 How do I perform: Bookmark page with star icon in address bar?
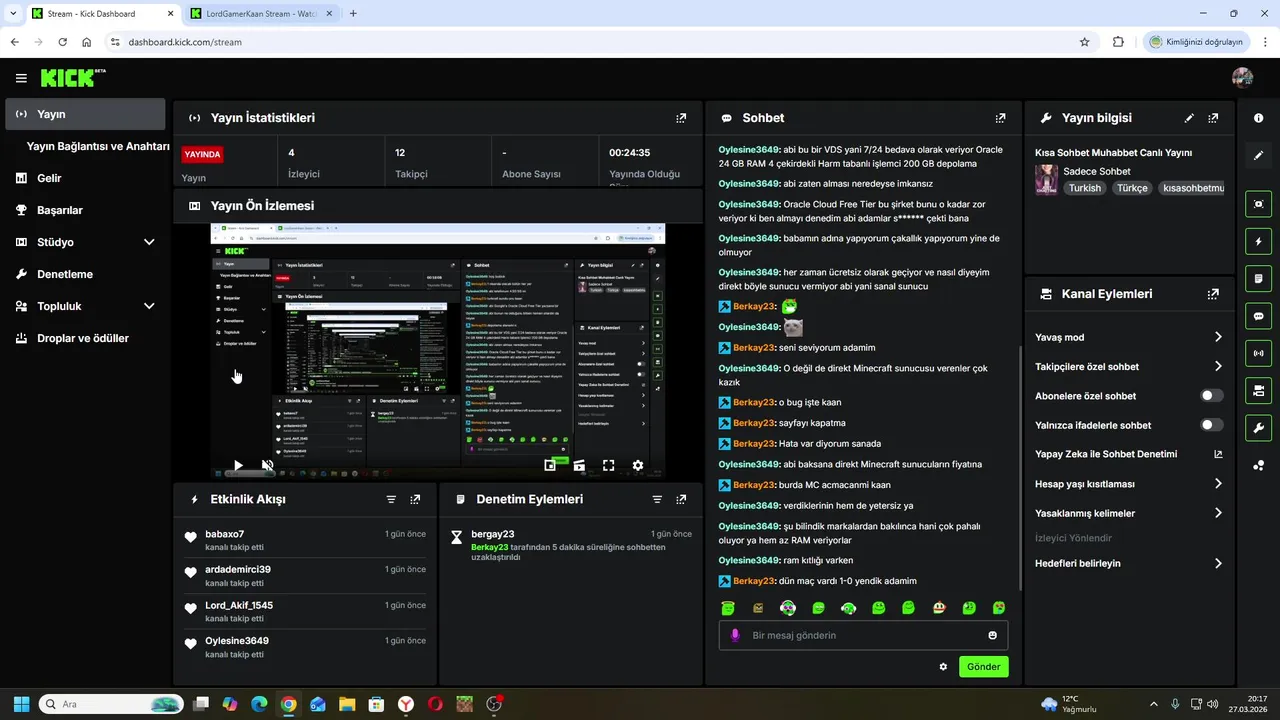tap(1084, 42)
